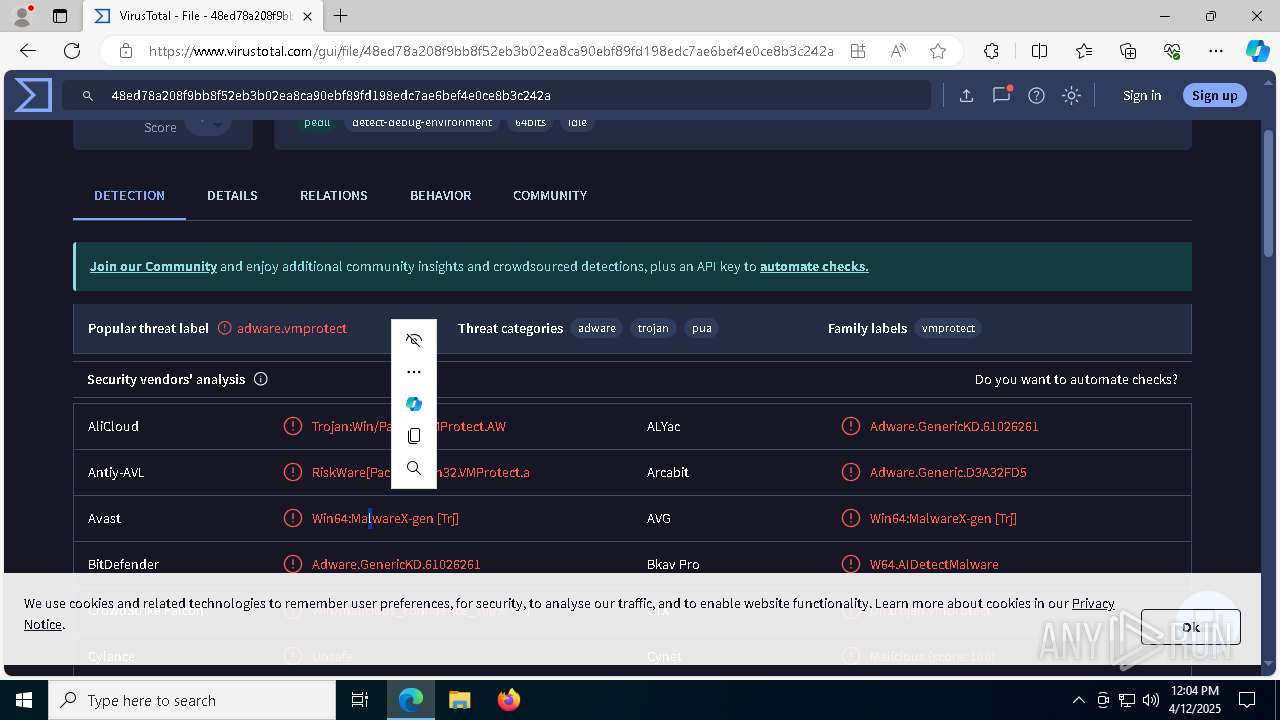Close the VirusTotal tab
This screenshot has width=1280, height=720.
tap(308, 16)
